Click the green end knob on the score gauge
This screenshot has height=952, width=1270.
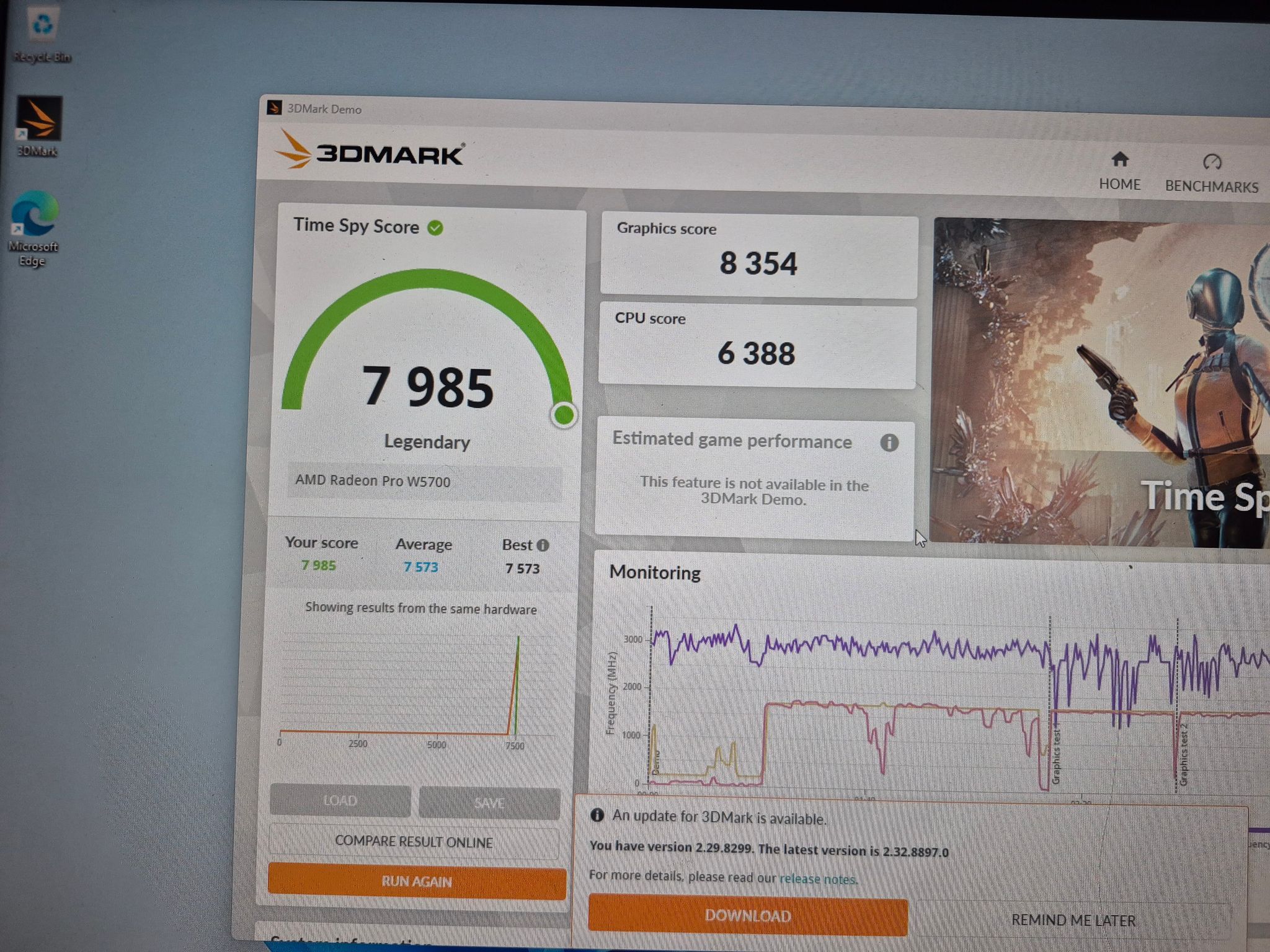564,415
